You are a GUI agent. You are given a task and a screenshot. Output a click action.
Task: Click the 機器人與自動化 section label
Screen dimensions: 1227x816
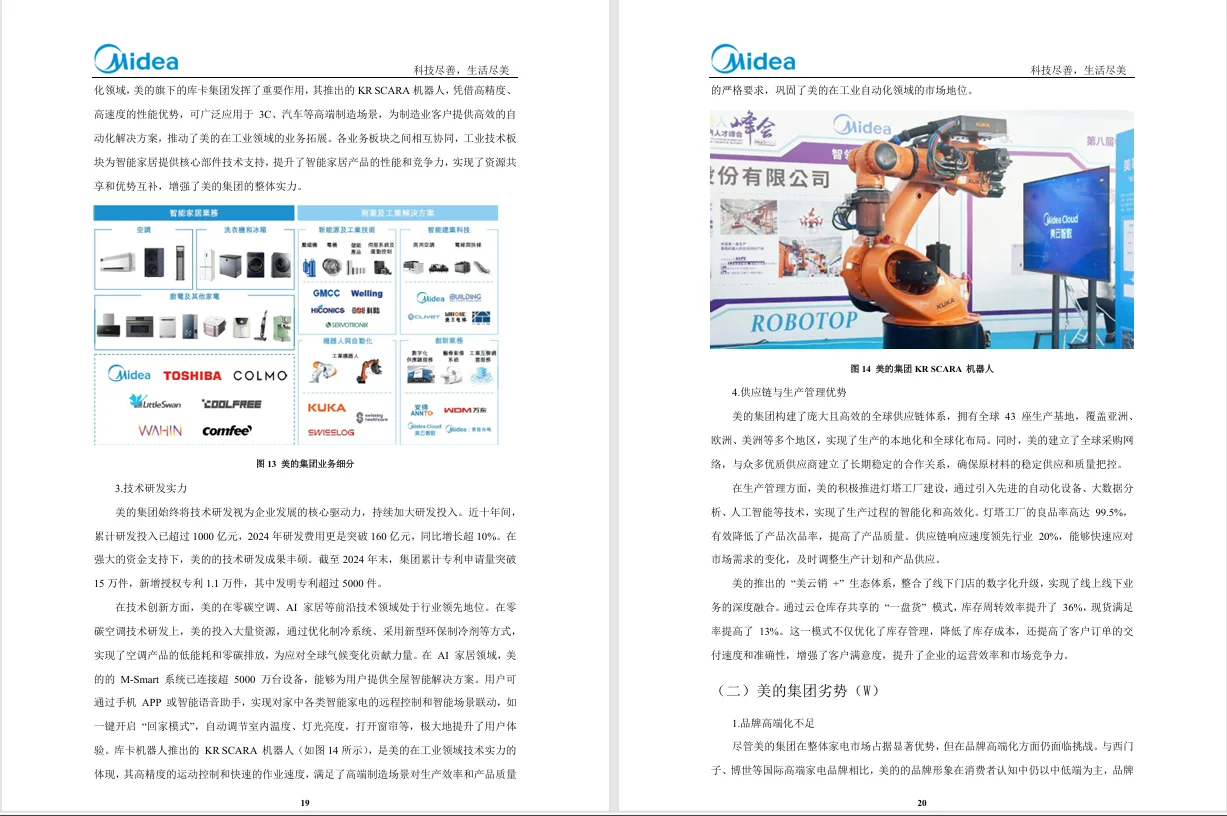(347, 341)
